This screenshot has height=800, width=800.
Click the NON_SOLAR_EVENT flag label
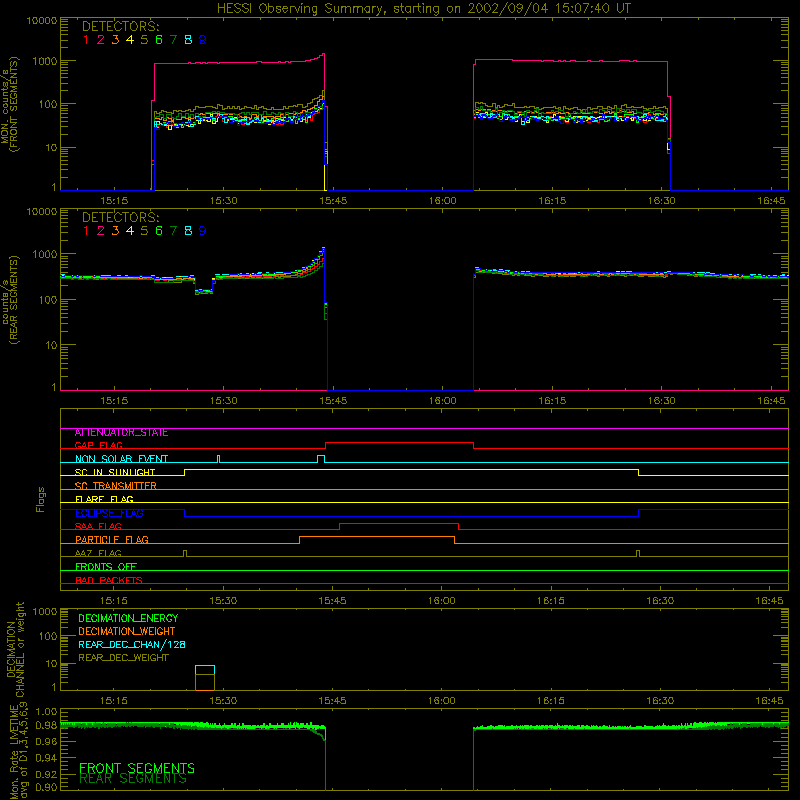pyautogui.click(x=121, y=459)
